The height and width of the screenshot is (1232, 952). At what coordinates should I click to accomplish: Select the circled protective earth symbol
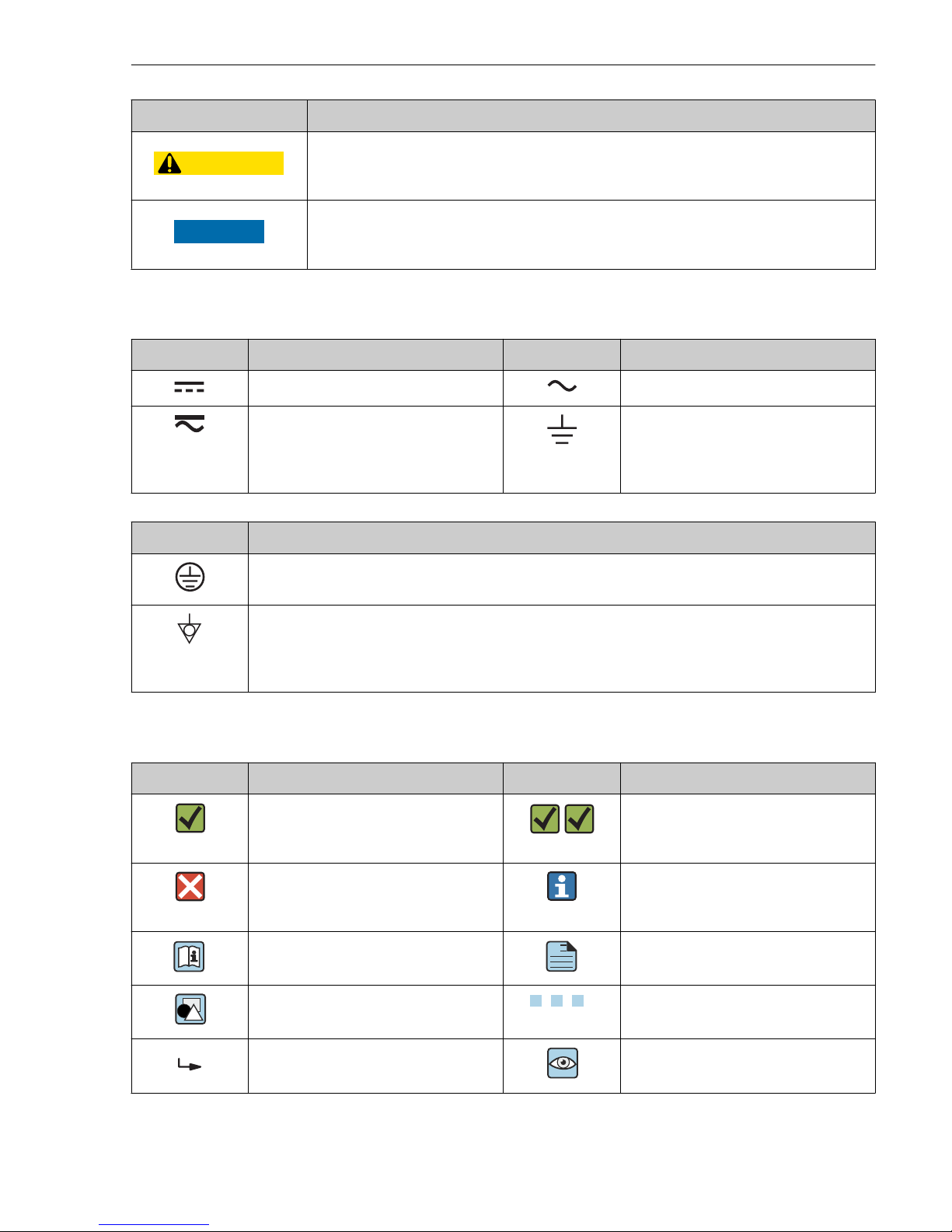(190, 578)
